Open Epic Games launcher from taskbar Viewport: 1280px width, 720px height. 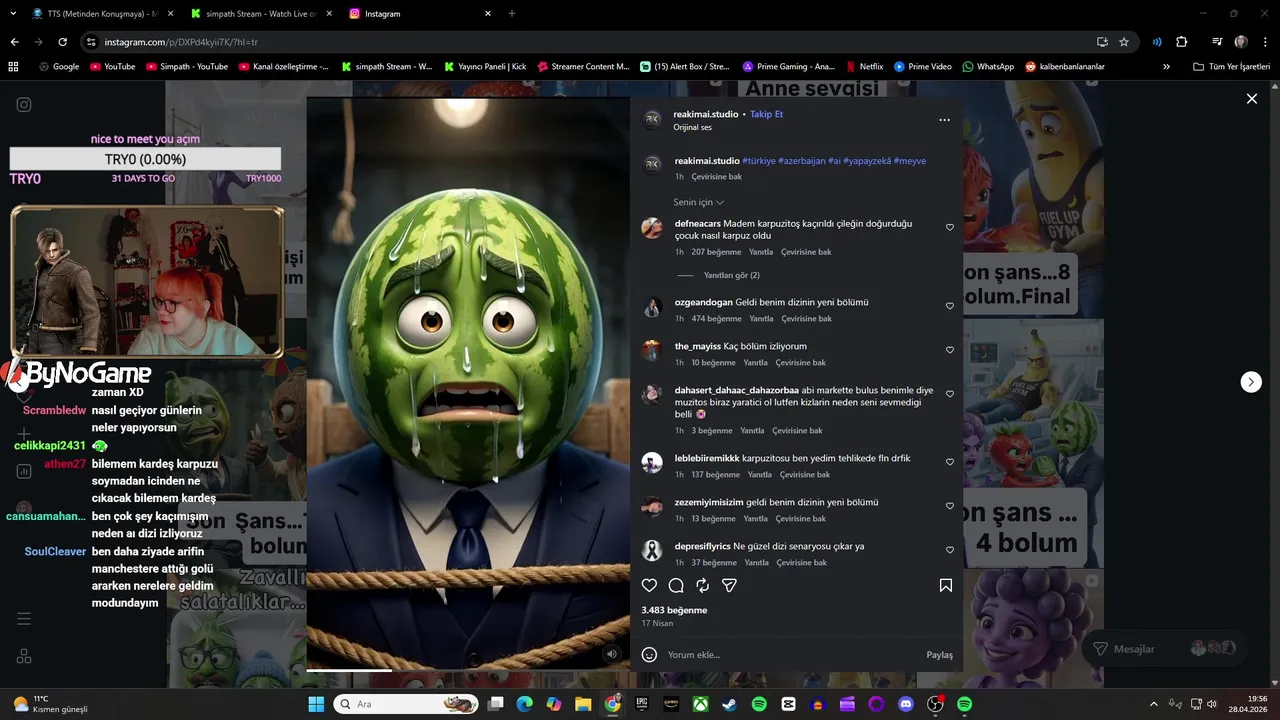point(641,704)
